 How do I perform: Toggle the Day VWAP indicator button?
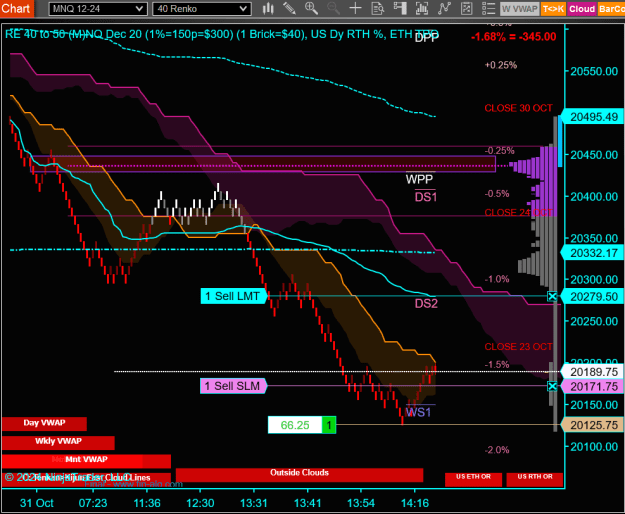pyautogui.click(x=44, y=424)
